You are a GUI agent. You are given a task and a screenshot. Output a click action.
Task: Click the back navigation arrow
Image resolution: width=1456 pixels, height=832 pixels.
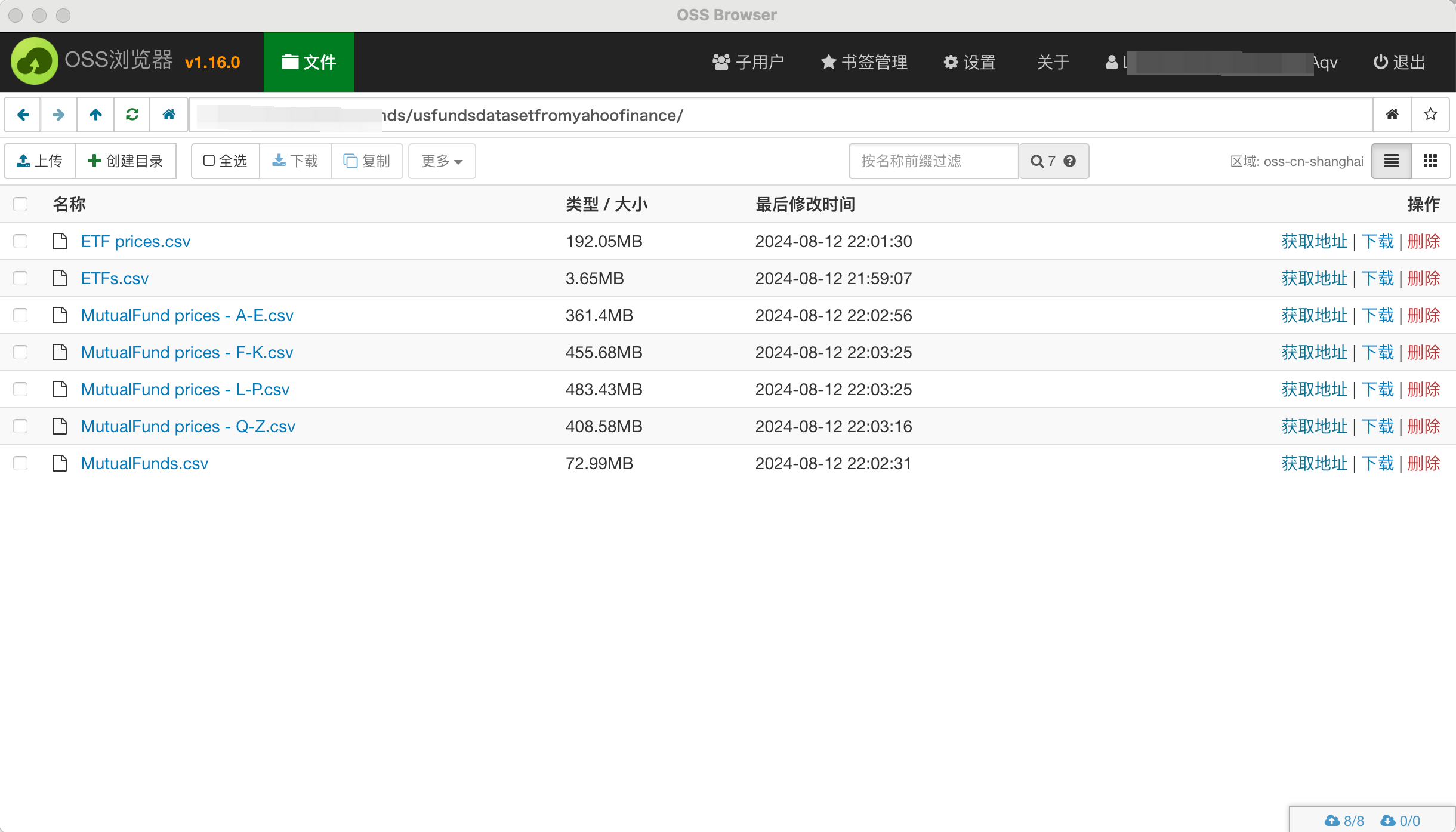pyautogui.click(x=23, y=115)
